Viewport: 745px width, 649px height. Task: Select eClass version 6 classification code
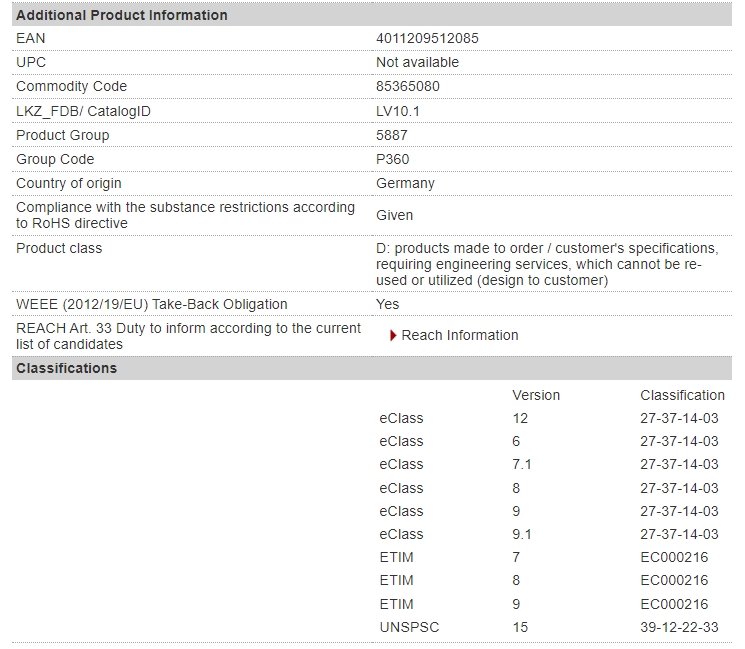(x=679, y=441)
